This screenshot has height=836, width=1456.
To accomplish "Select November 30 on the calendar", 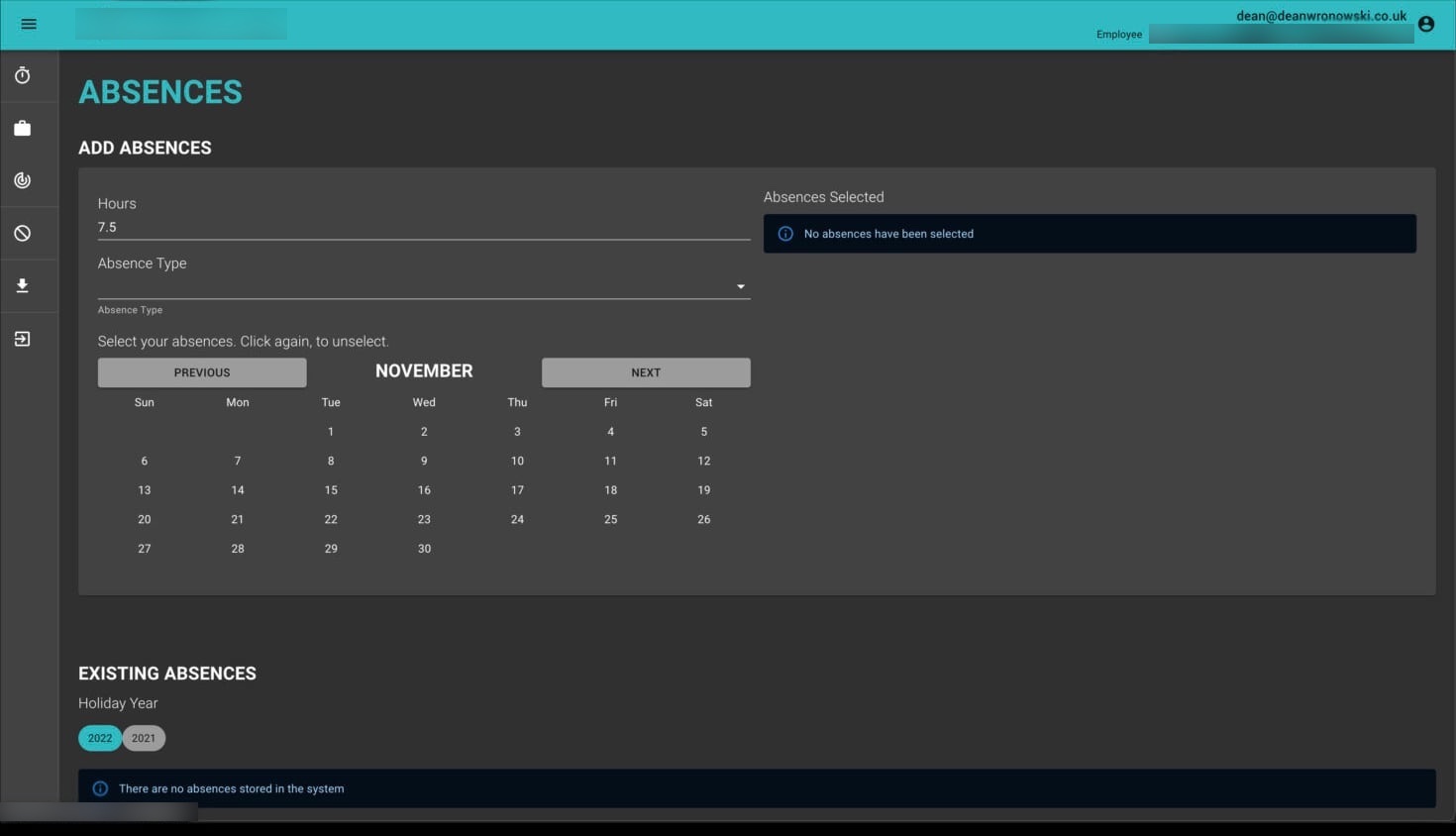I will (x=424, y=549).
